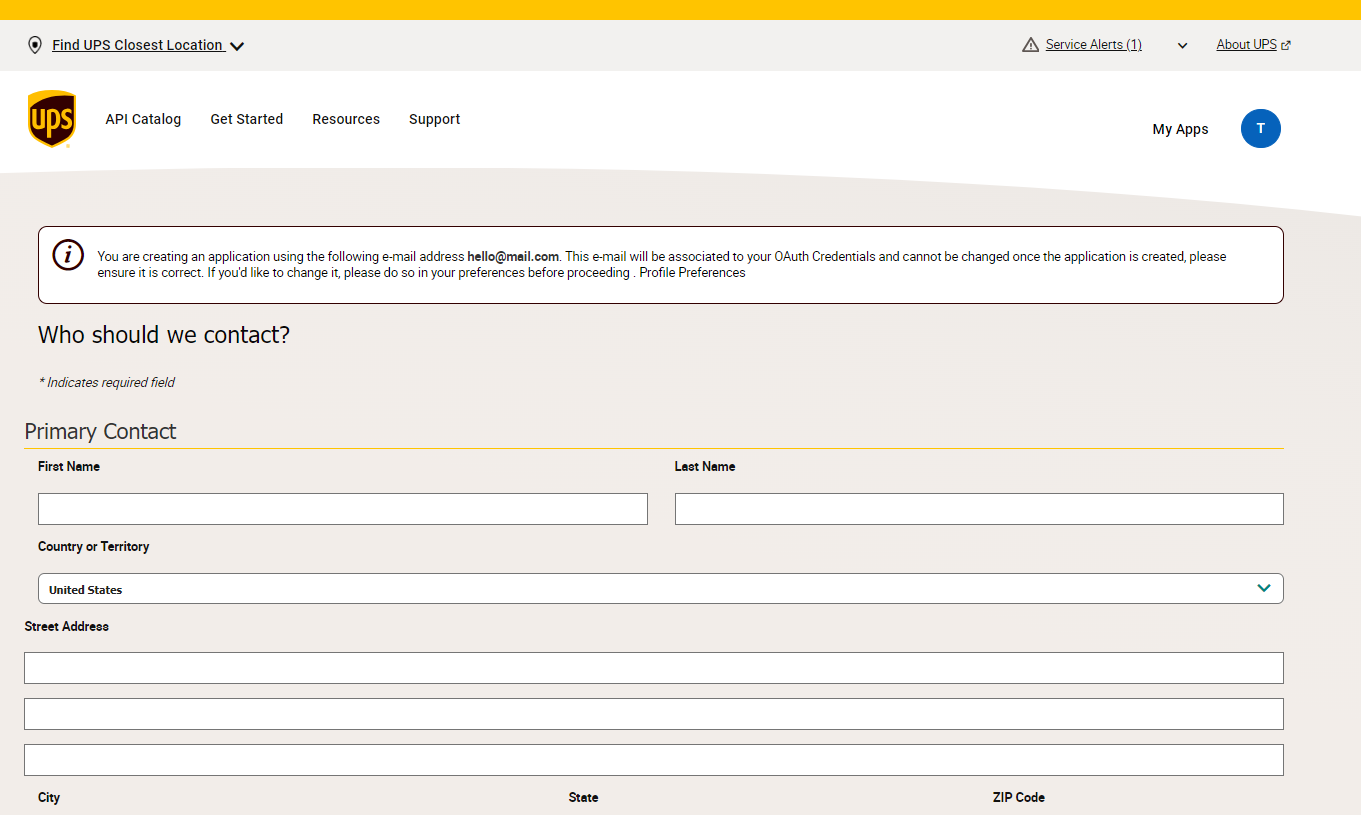Click the chevron next to Service Alerts
This screenshot has height=815, width=1361.
1182,45
